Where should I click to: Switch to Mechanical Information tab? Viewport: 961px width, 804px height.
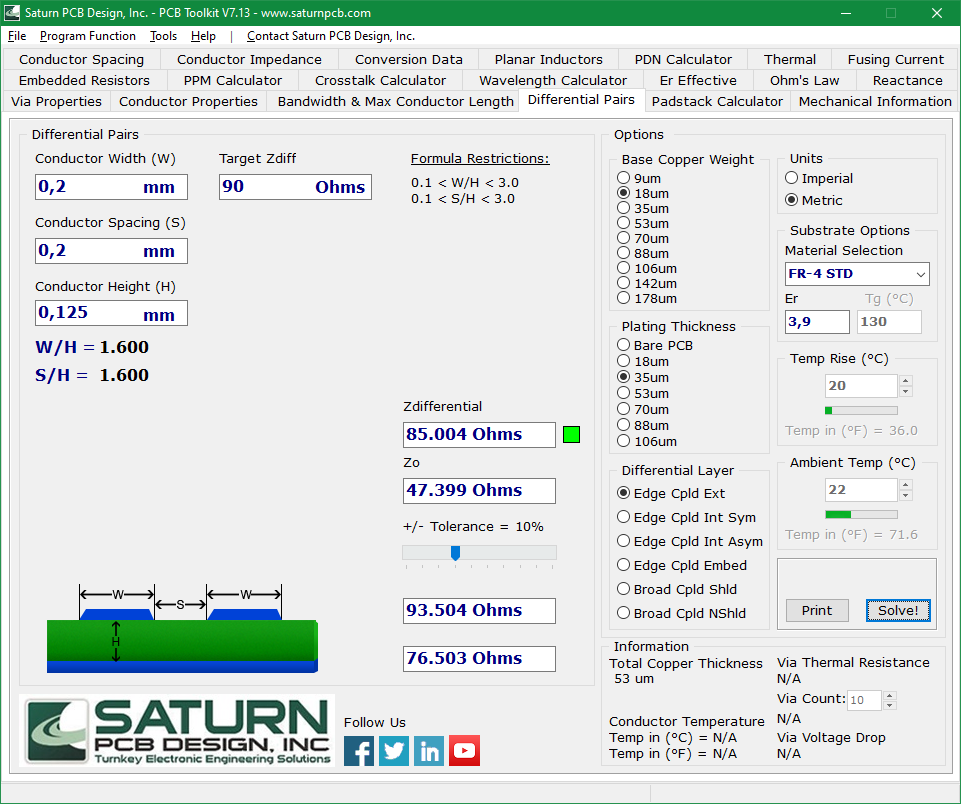point(875,101)
